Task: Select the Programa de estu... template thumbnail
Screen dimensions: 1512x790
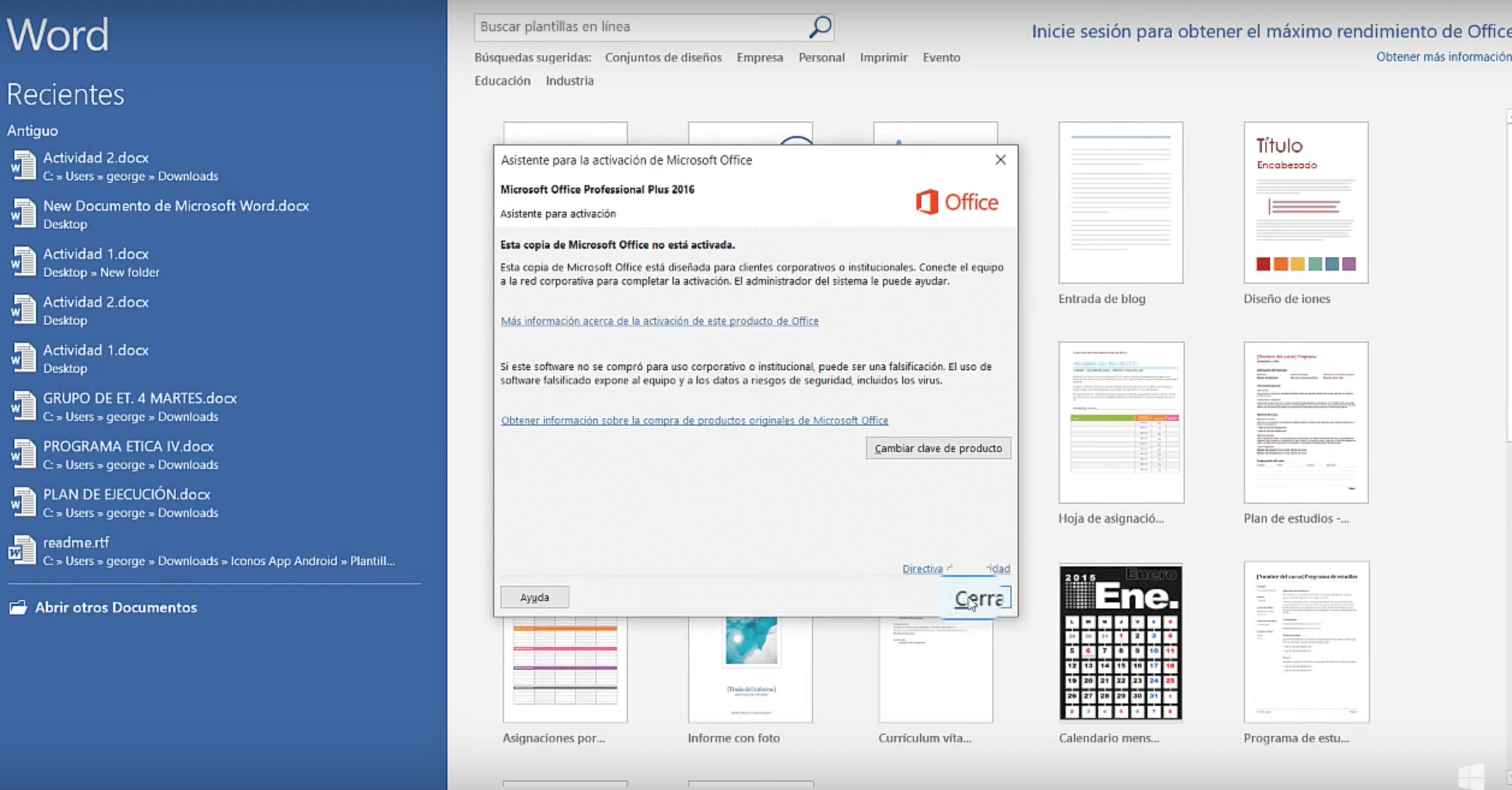Action: point(1306,643)
